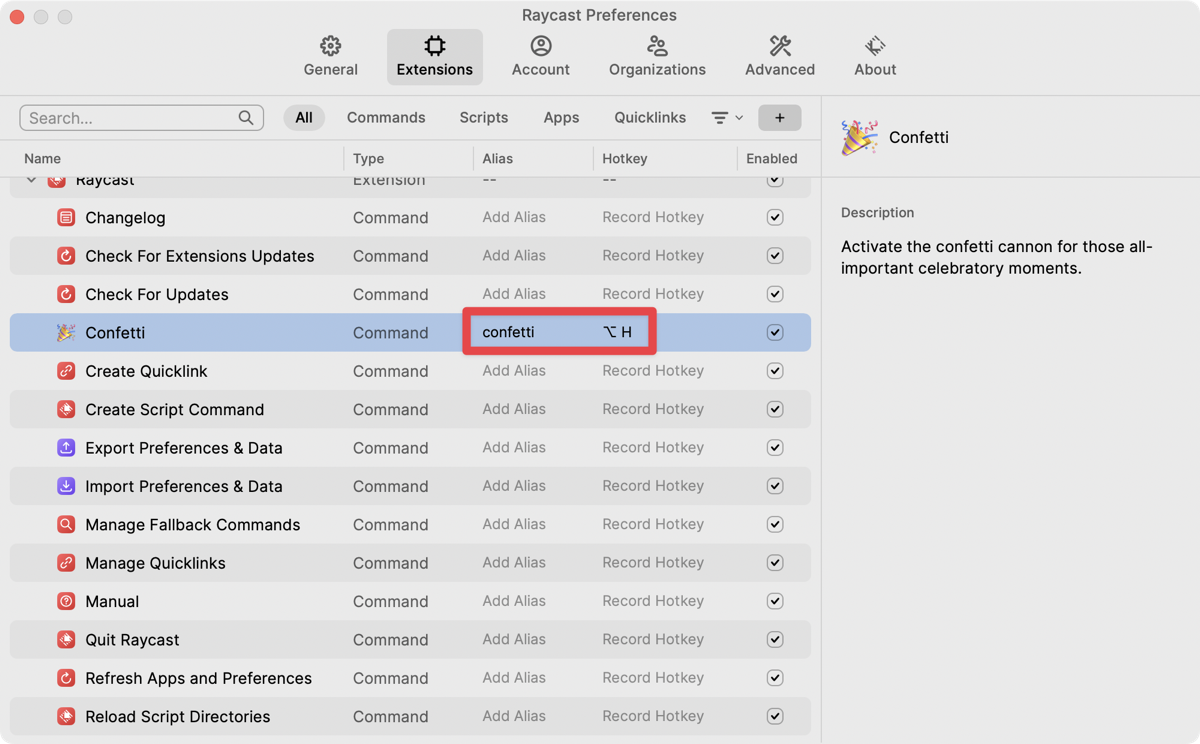Sort the list by Name column
This screenshot has height=744, width=1200.
pyautogui.click(x=43, y=159)
